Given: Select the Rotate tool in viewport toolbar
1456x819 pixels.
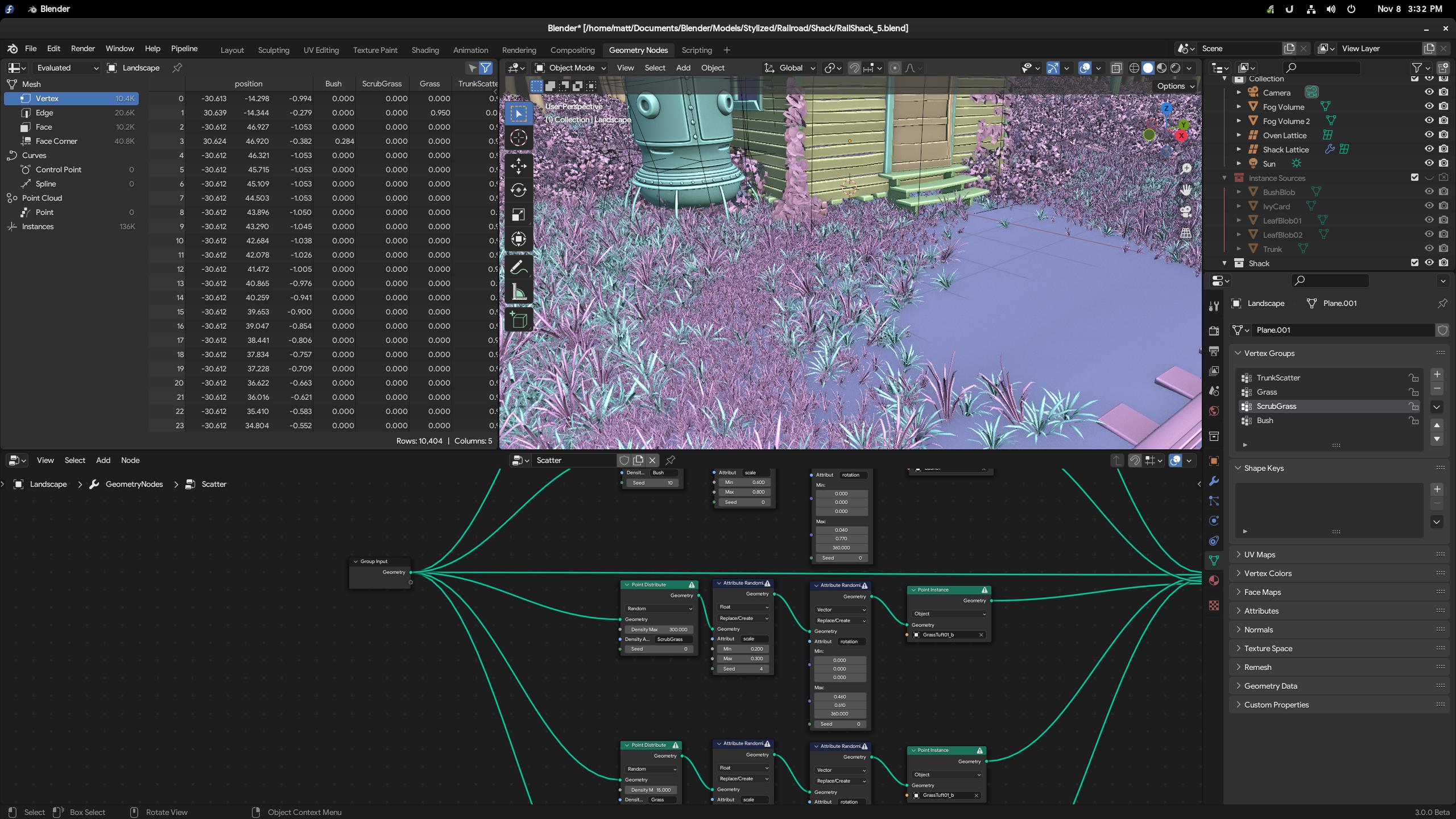Looking at the screenshot, I should (x=518, y=190).
